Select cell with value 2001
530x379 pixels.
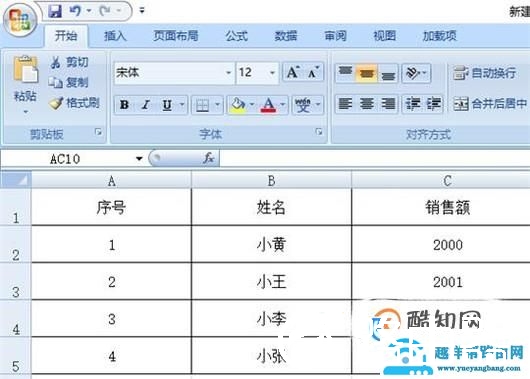pyautogui.click(x=441, y=282)
